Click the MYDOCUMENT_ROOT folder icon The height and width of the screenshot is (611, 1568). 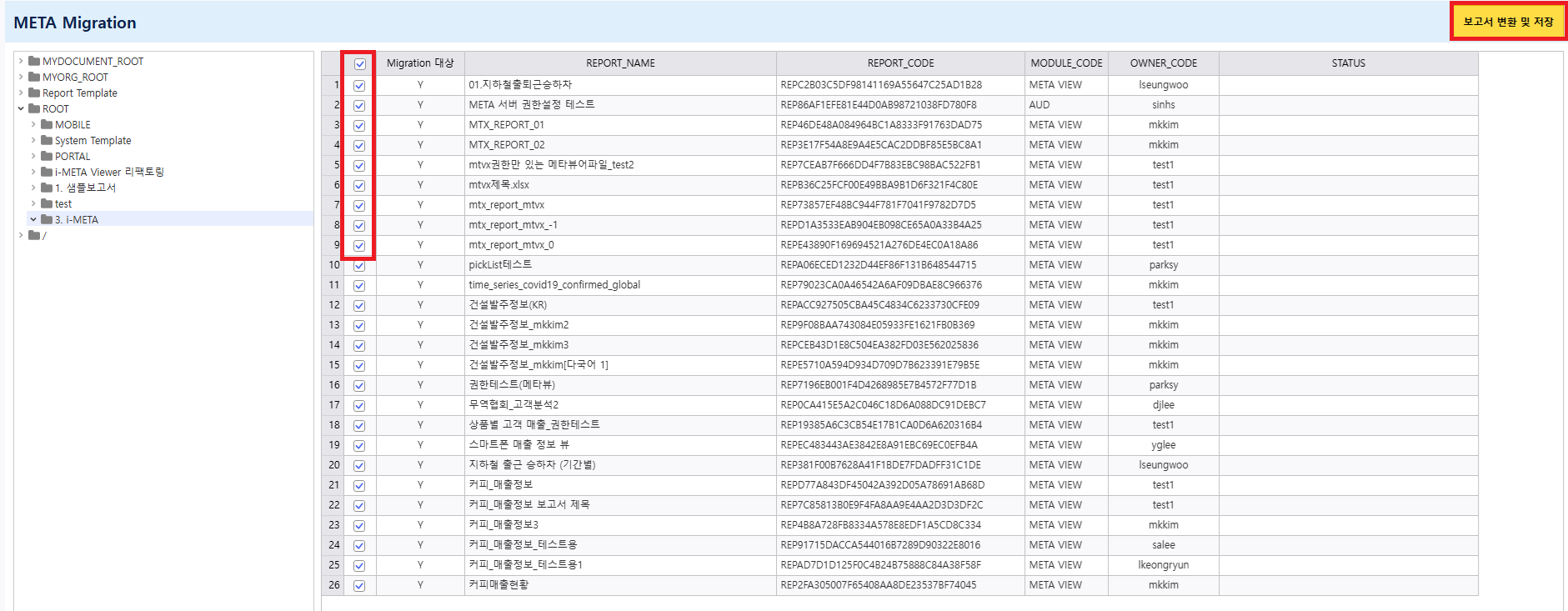point(34,61)
